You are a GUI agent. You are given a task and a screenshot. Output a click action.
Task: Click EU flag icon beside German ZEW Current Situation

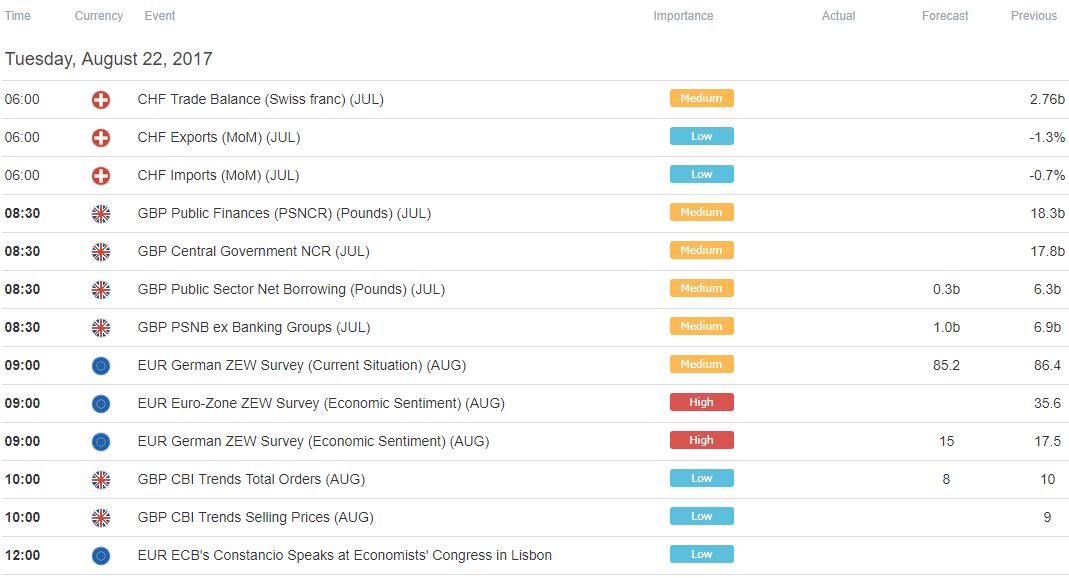pyautogui.click(x=101, y=366)
